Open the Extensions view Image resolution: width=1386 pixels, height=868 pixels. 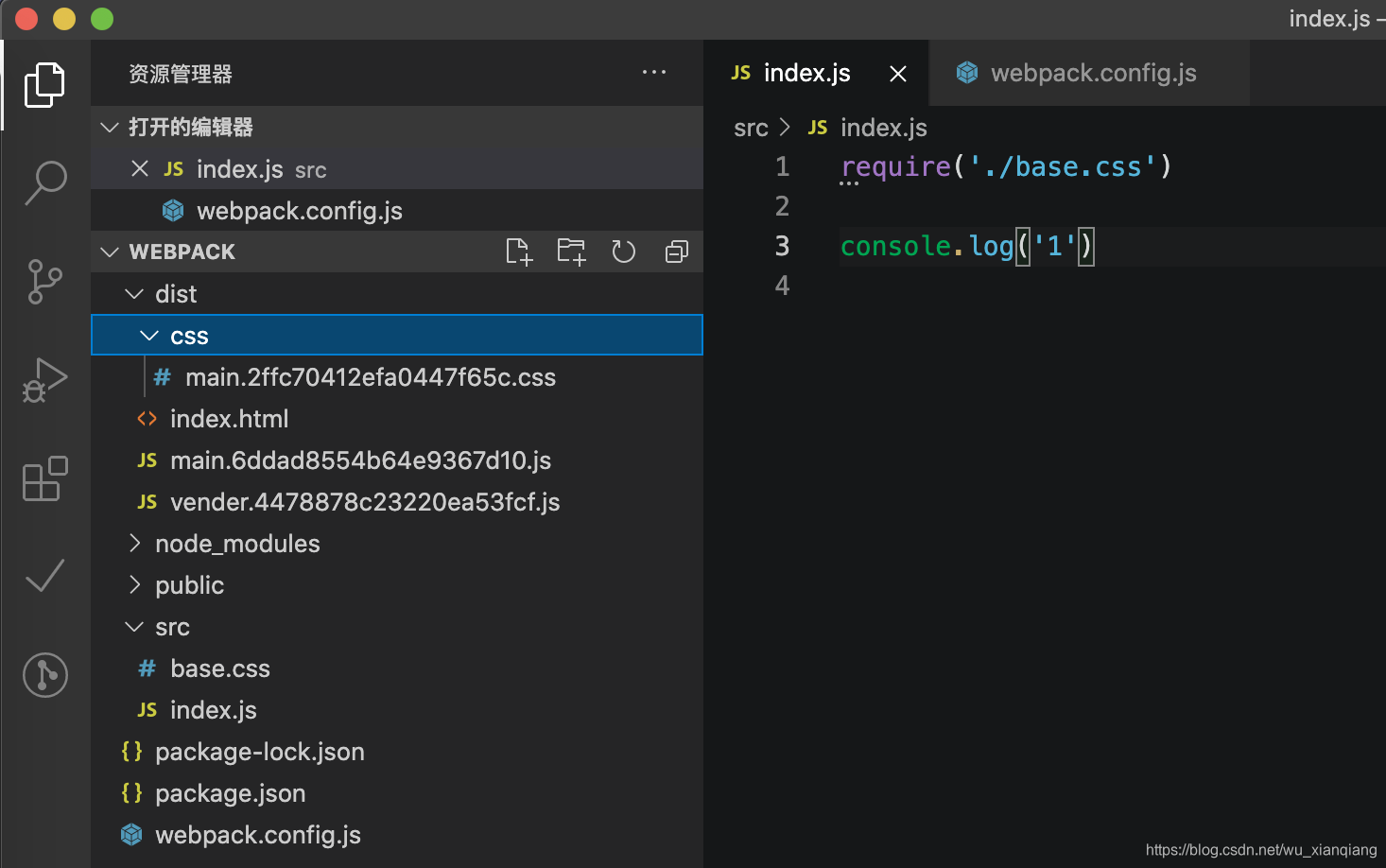[45, 478]
